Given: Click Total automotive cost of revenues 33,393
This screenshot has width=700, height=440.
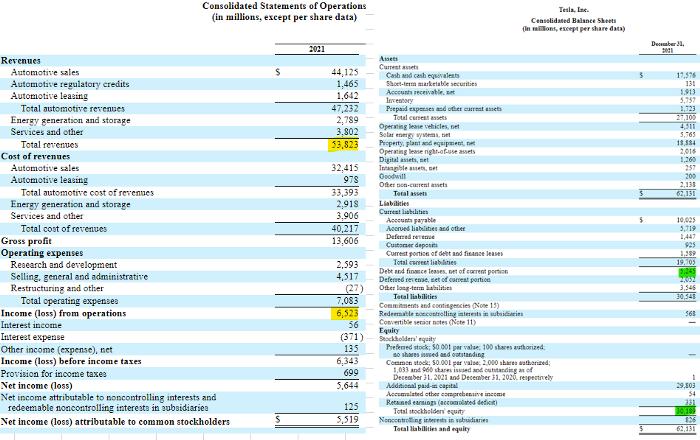Looking at the screenshot, I should pos(345,192).
